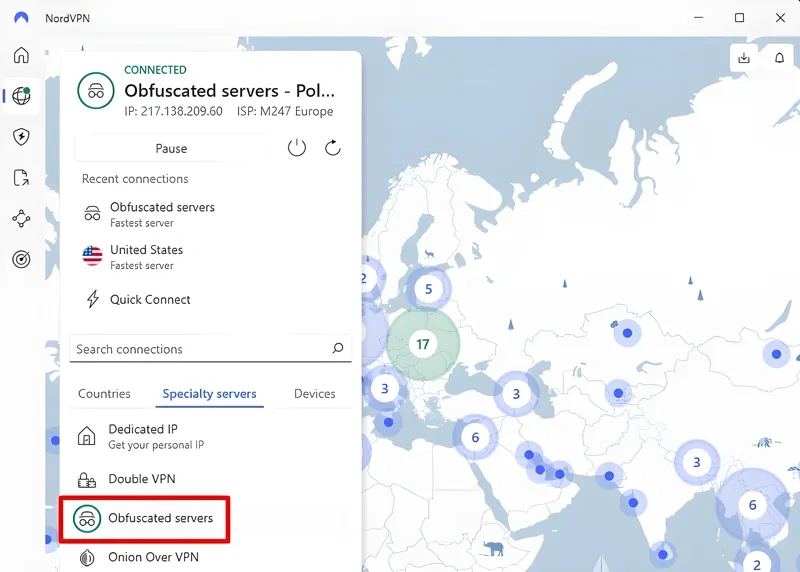Open Threat Protection shield icon
This screenshot has height=572, width=800.
click(x=21, y=137)
